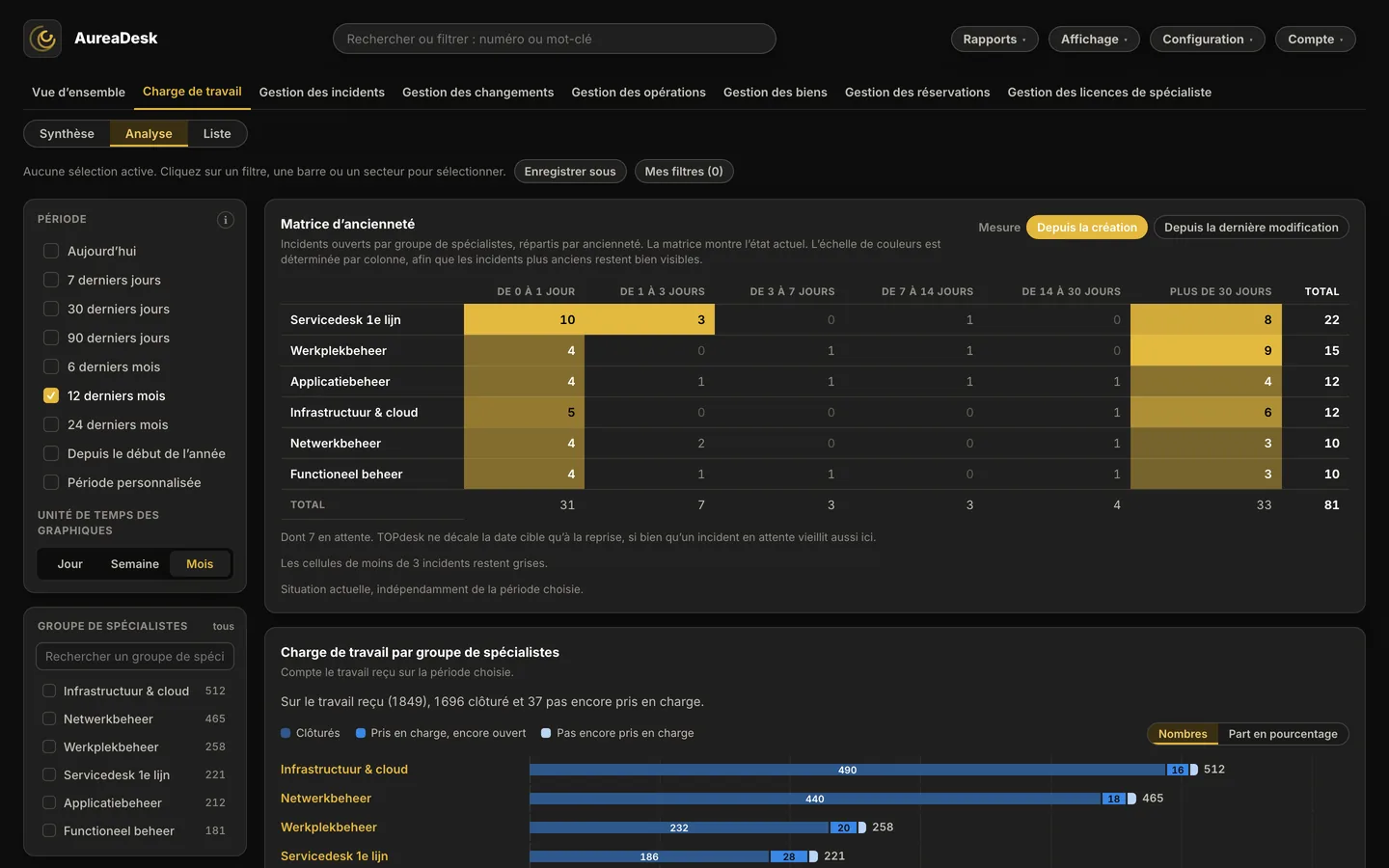Click Servicedesk 1e lijn cell showing 10
The width and height of the screenshot is (1389, 868).
[x=525, y=319]
